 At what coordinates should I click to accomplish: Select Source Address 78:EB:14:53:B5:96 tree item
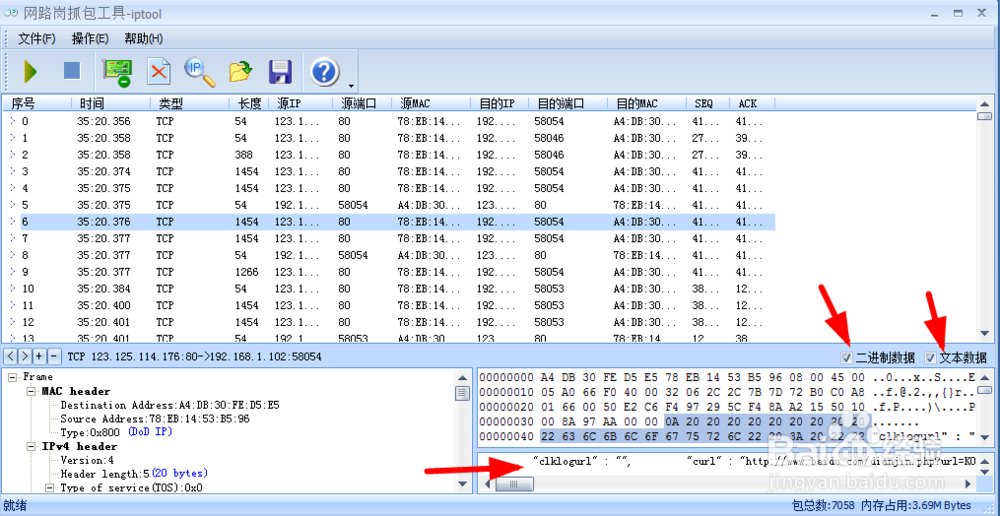click(x=154, y=419)
